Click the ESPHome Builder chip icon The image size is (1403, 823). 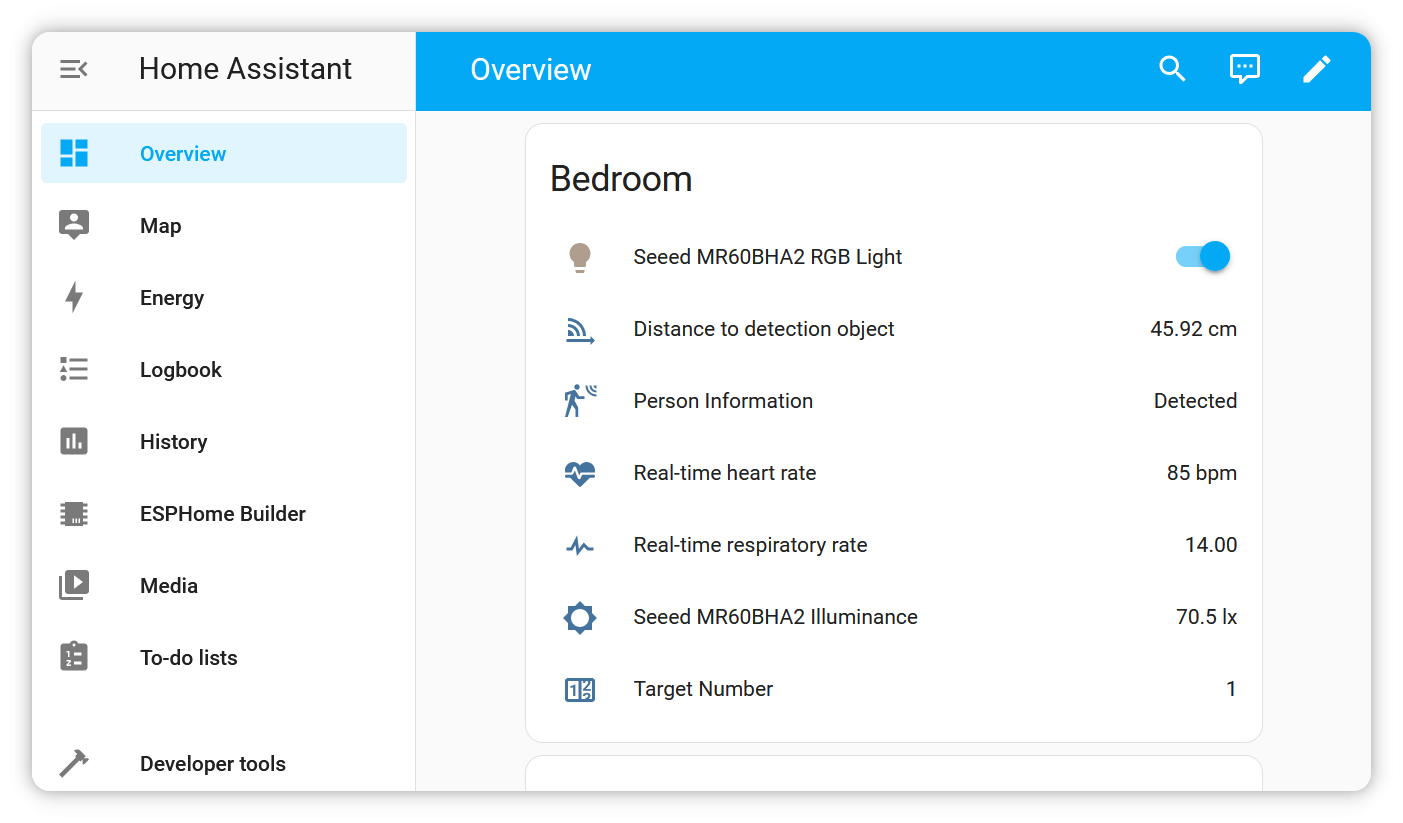pyautogui.click(x=74, y=513)
